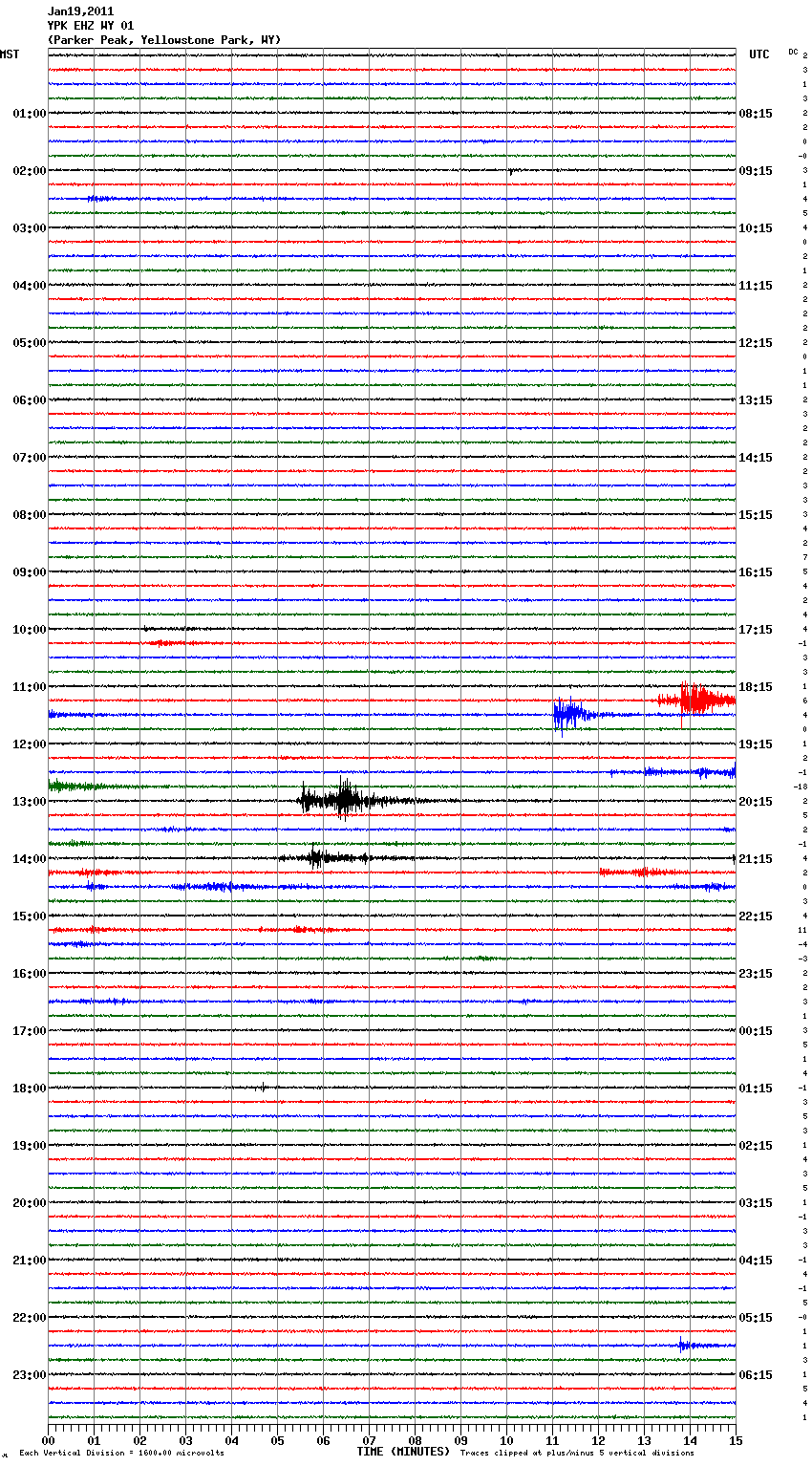The height and width of the screenshot is (1466, 812).
Task: Click the 23:15 UTC time label
Action: [x=756, y=974]
